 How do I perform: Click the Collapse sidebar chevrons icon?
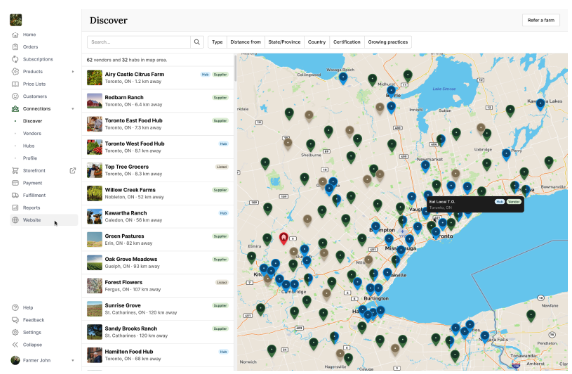15,344
